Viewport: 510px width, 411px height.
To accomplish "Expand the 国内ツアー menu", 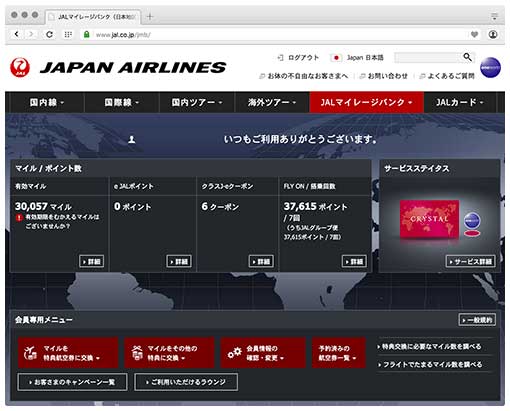I will pos(197,102).
